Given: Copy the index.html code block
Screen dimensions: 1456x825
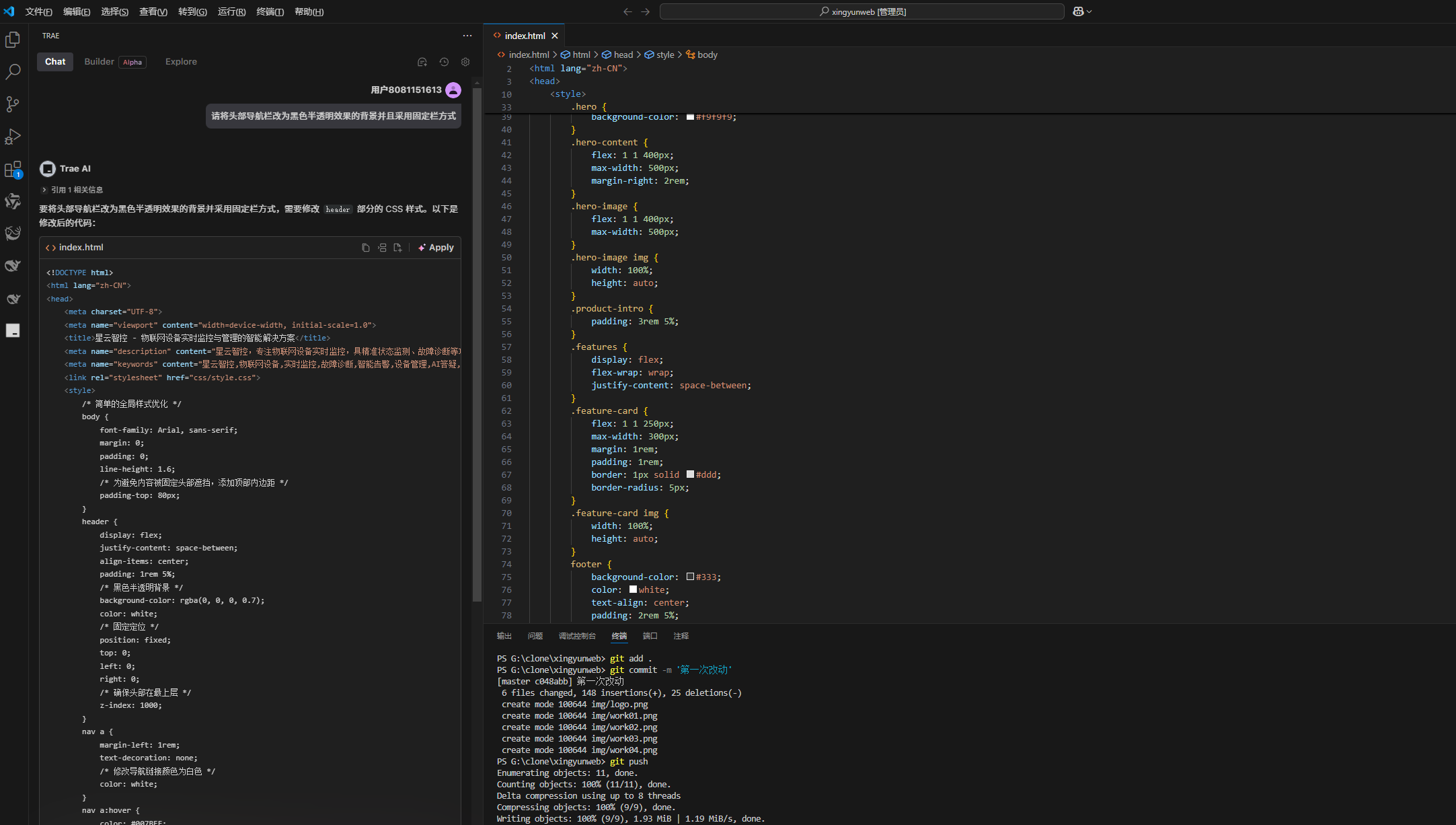Looking at the screenshot, I should pos(366,248).
